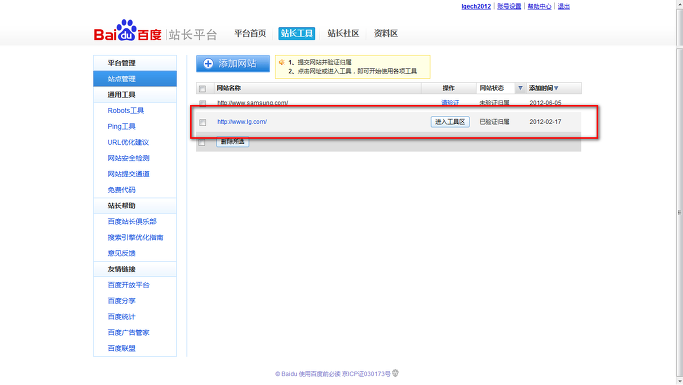
Task: Open the 百度分享 link
Action: pos(122,301)
